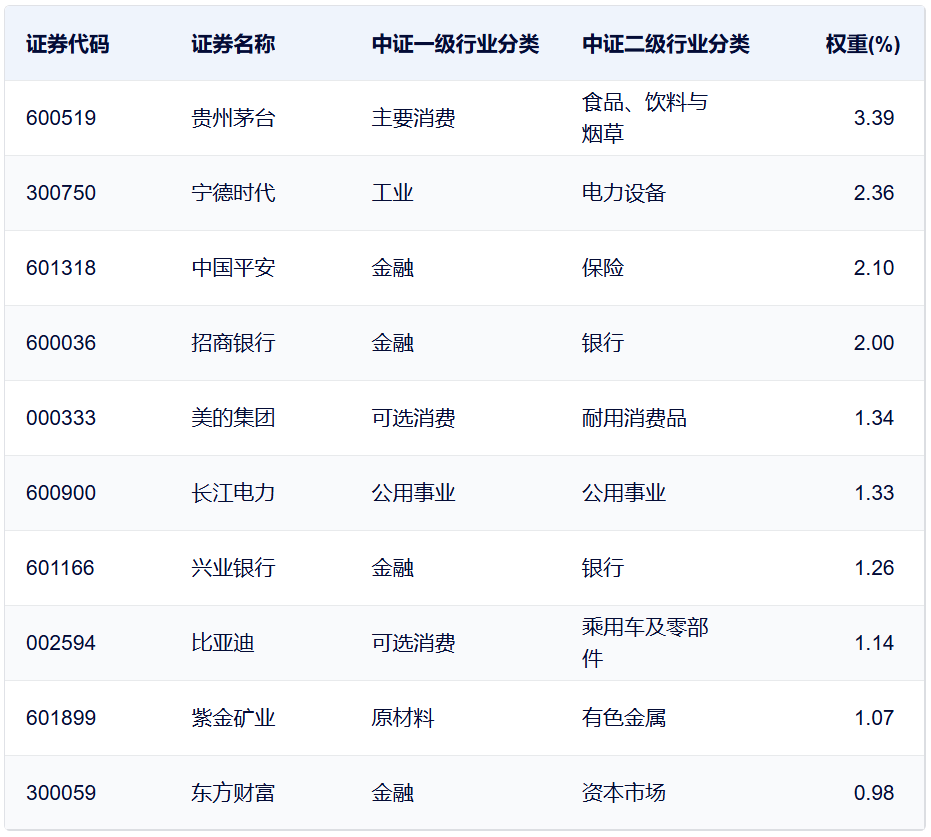931x837 pixels.
Task: Click weight value 1.14
Action: click(x=873, y=643)
